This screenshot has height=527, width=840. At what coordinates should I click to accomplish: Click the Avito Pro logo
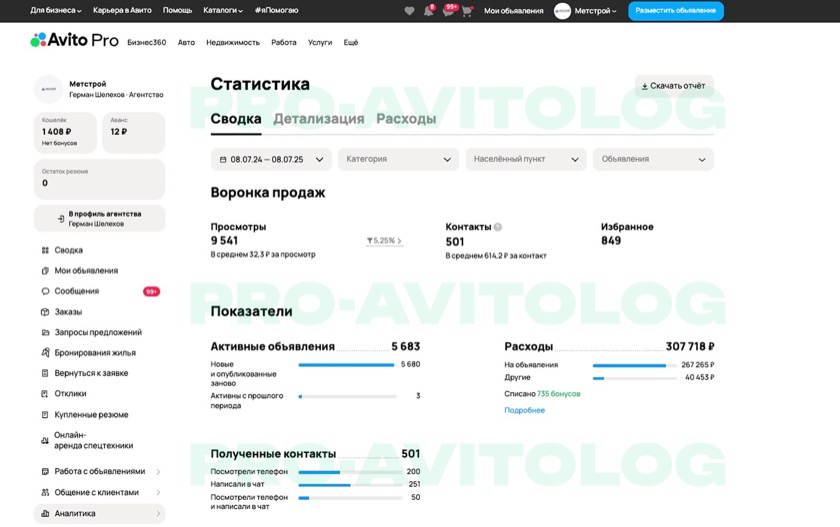pyautogui.click(x=74, y=40)
